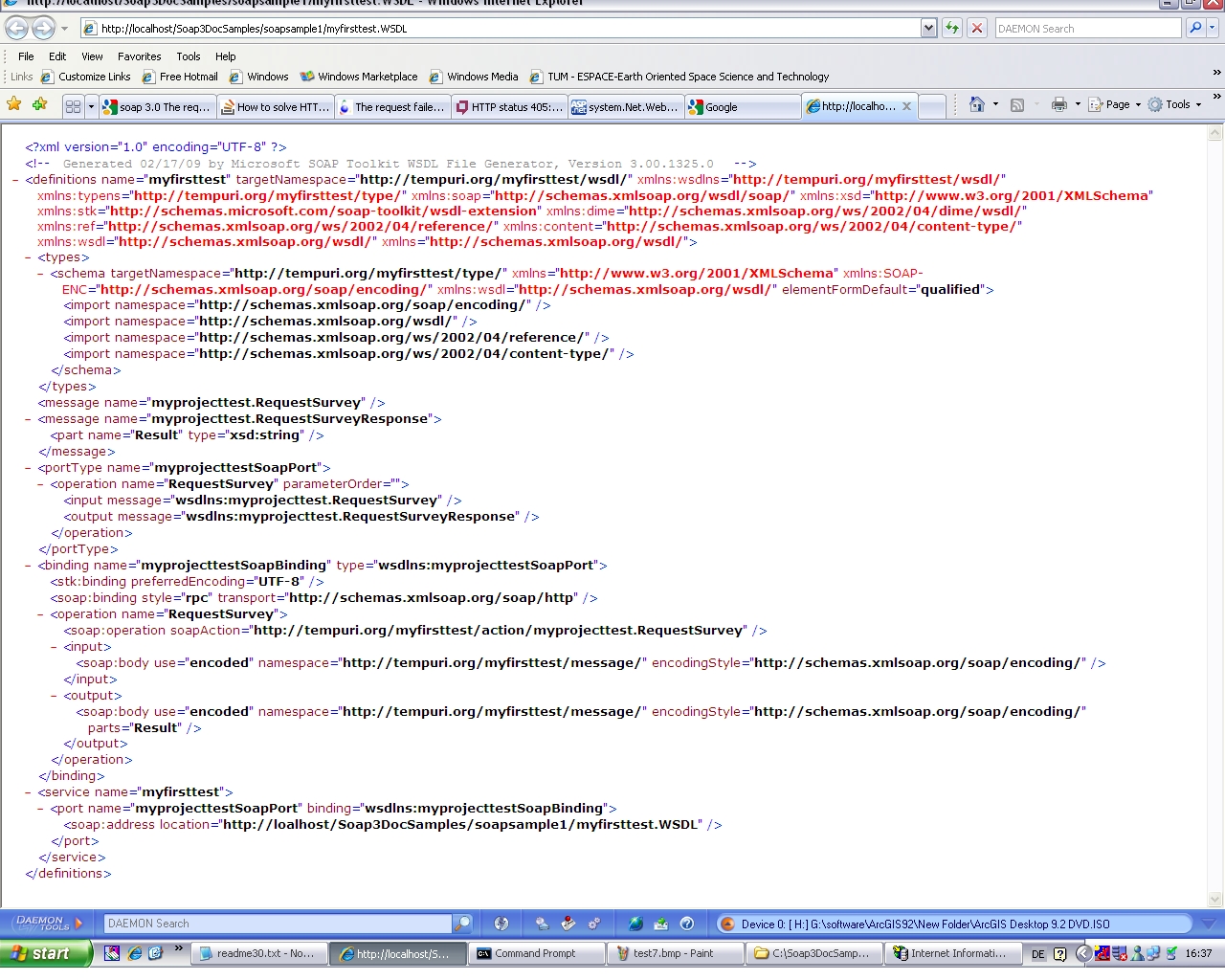Click Device 0 ArcGIS DVD.ISO mount entry
Viewport: 1225px width, 980px height.
click(x=954, y=924)
